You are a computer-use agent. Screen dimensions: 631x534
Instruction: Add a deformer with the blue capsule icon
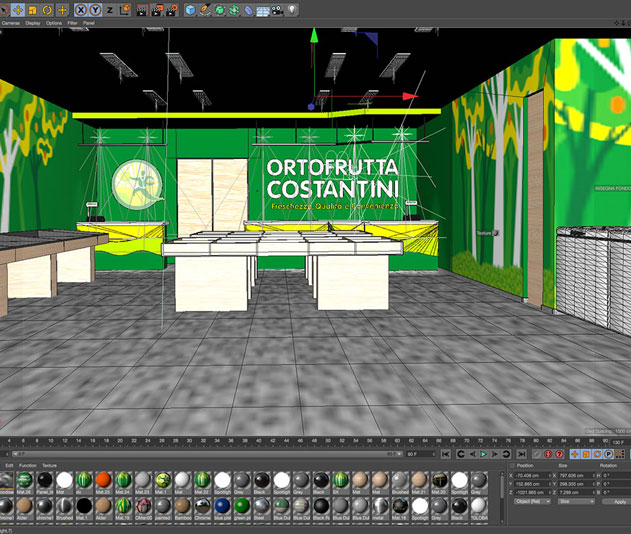(249, 10)
